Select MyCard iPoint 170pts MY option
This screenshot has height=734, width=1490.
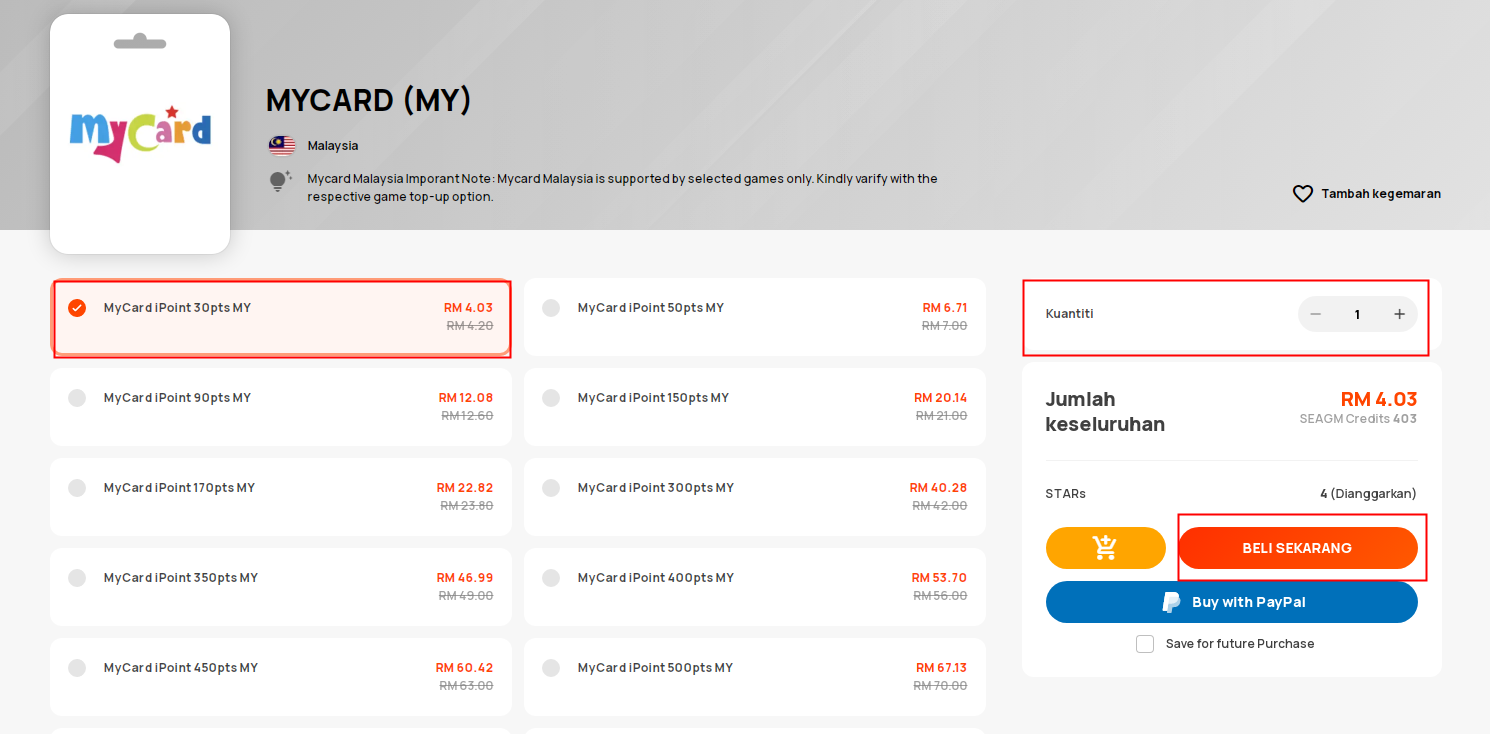point(281,497)
